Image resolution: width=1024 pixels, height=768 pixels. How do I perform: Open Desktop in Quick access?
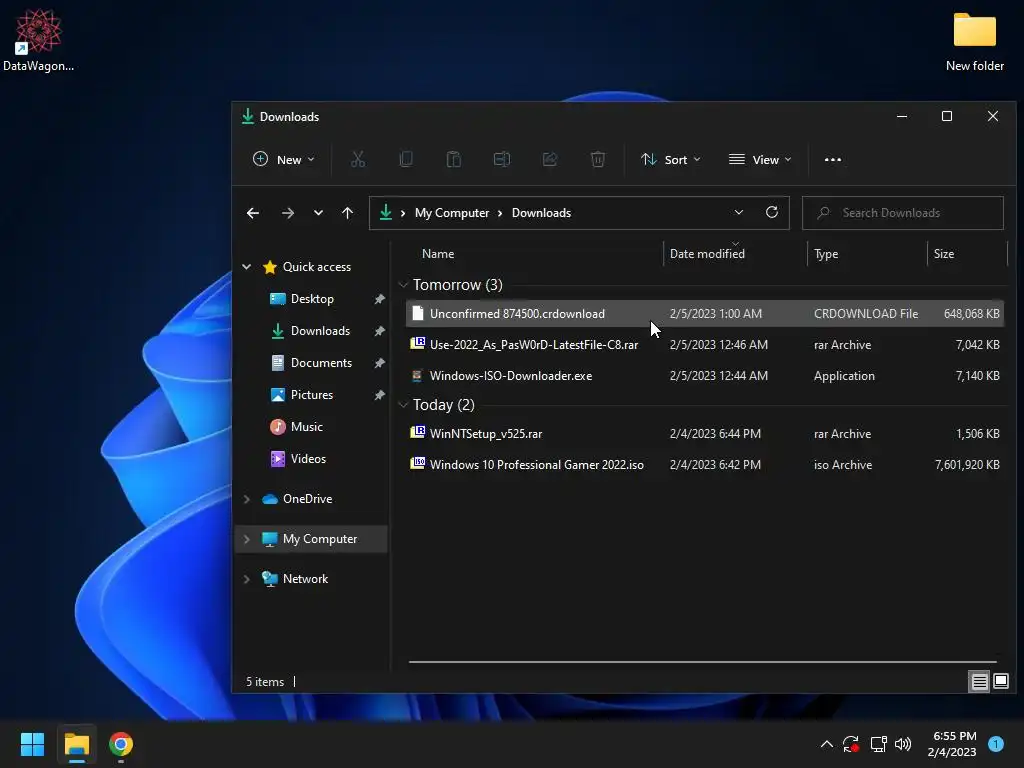312,299
